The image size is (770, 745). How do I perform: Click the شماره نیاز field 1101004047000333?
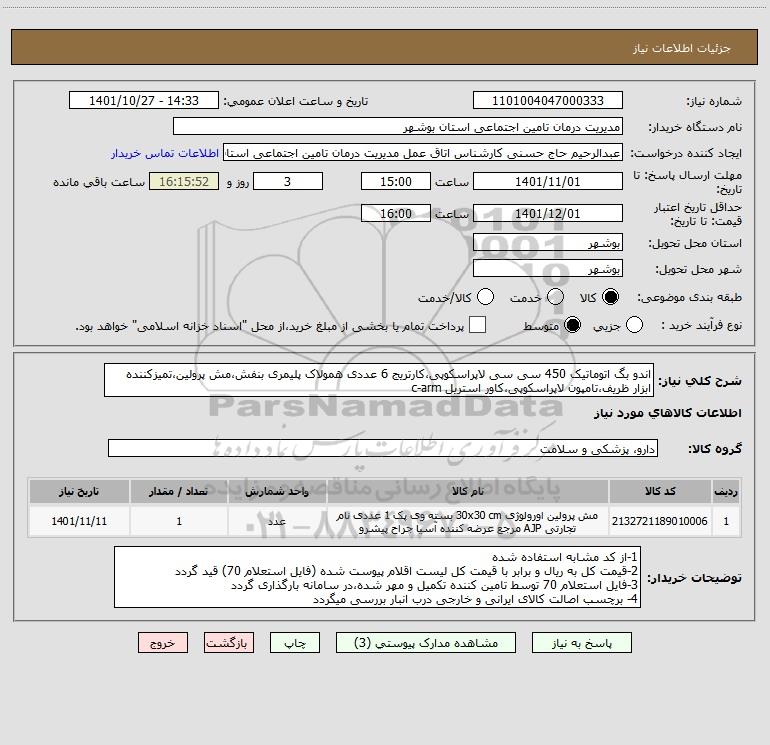[548, 101]
